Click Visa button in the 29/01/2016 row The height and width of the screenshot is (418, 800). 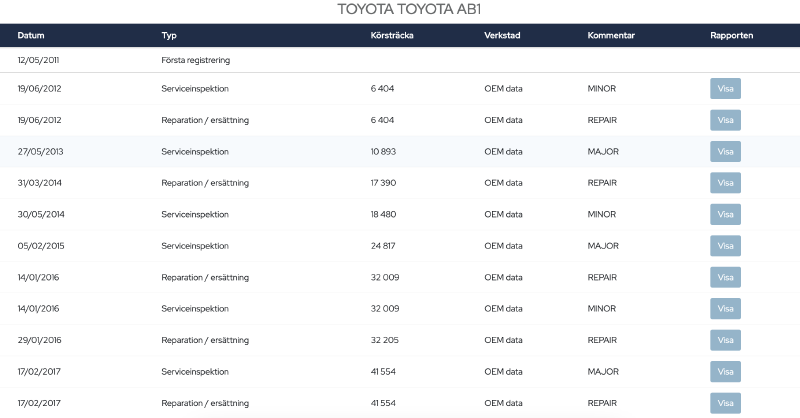tap(725, 340)
